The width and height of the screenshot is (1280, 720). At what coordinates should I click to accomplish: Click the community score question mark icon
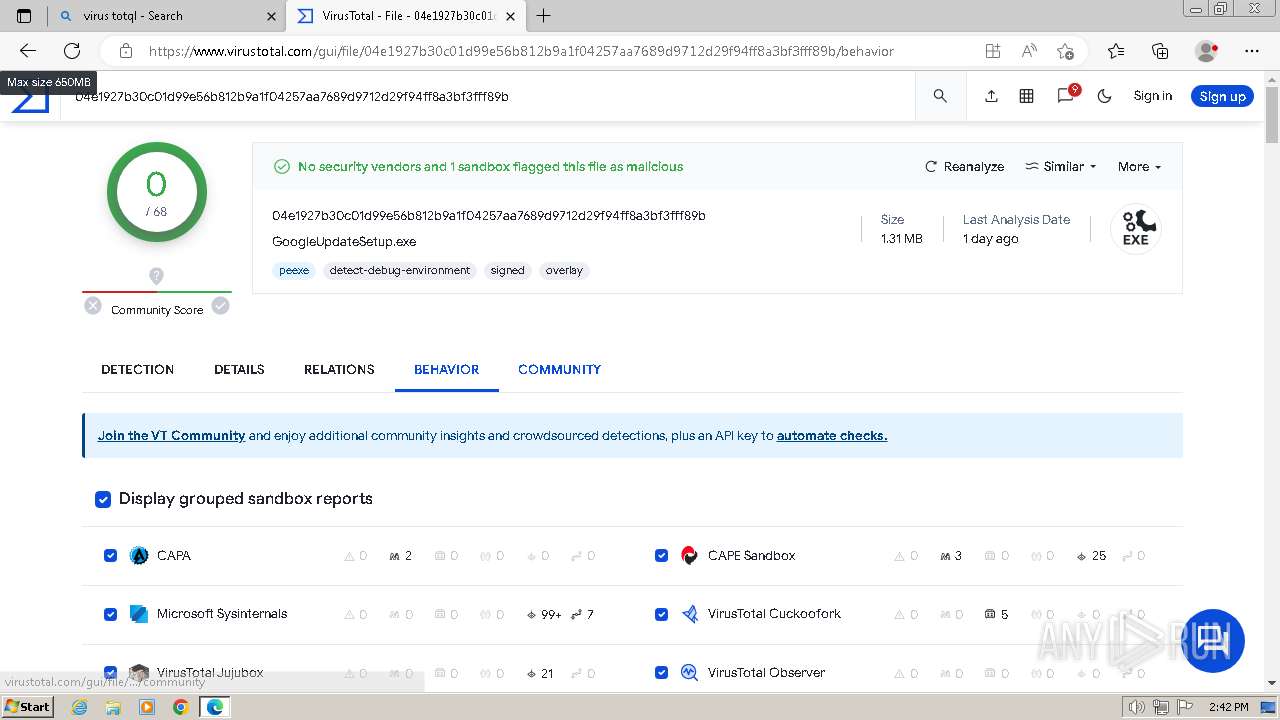(x=156, y=276)
